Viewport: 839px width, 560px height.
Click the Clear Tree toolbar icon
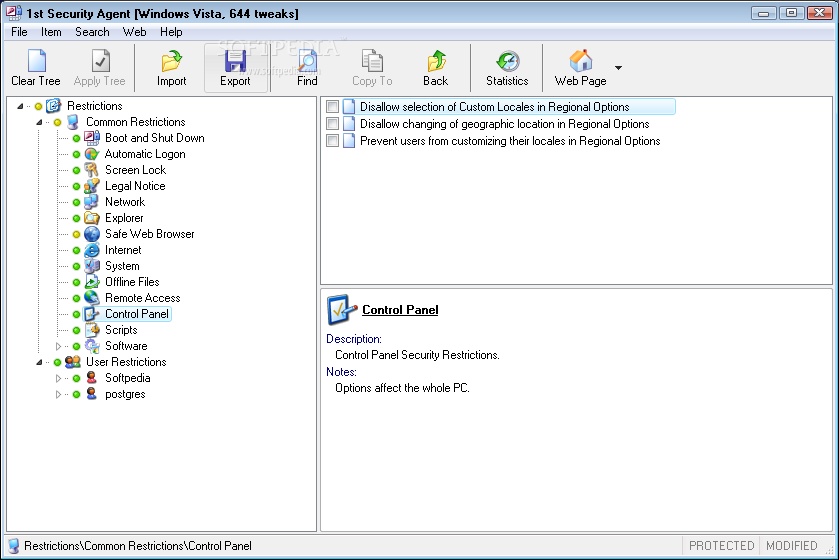point(36,60)
